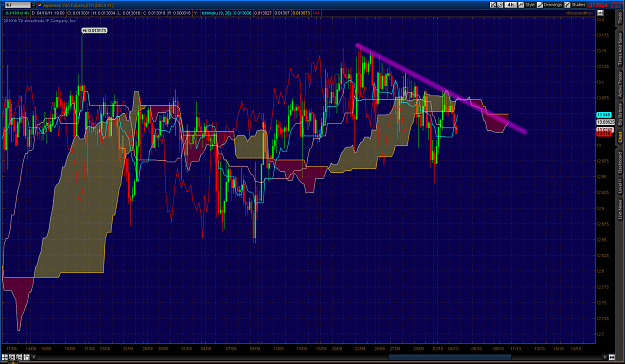
Task: Open the 4h timeframe selector
Action: [x=511, y=5]
